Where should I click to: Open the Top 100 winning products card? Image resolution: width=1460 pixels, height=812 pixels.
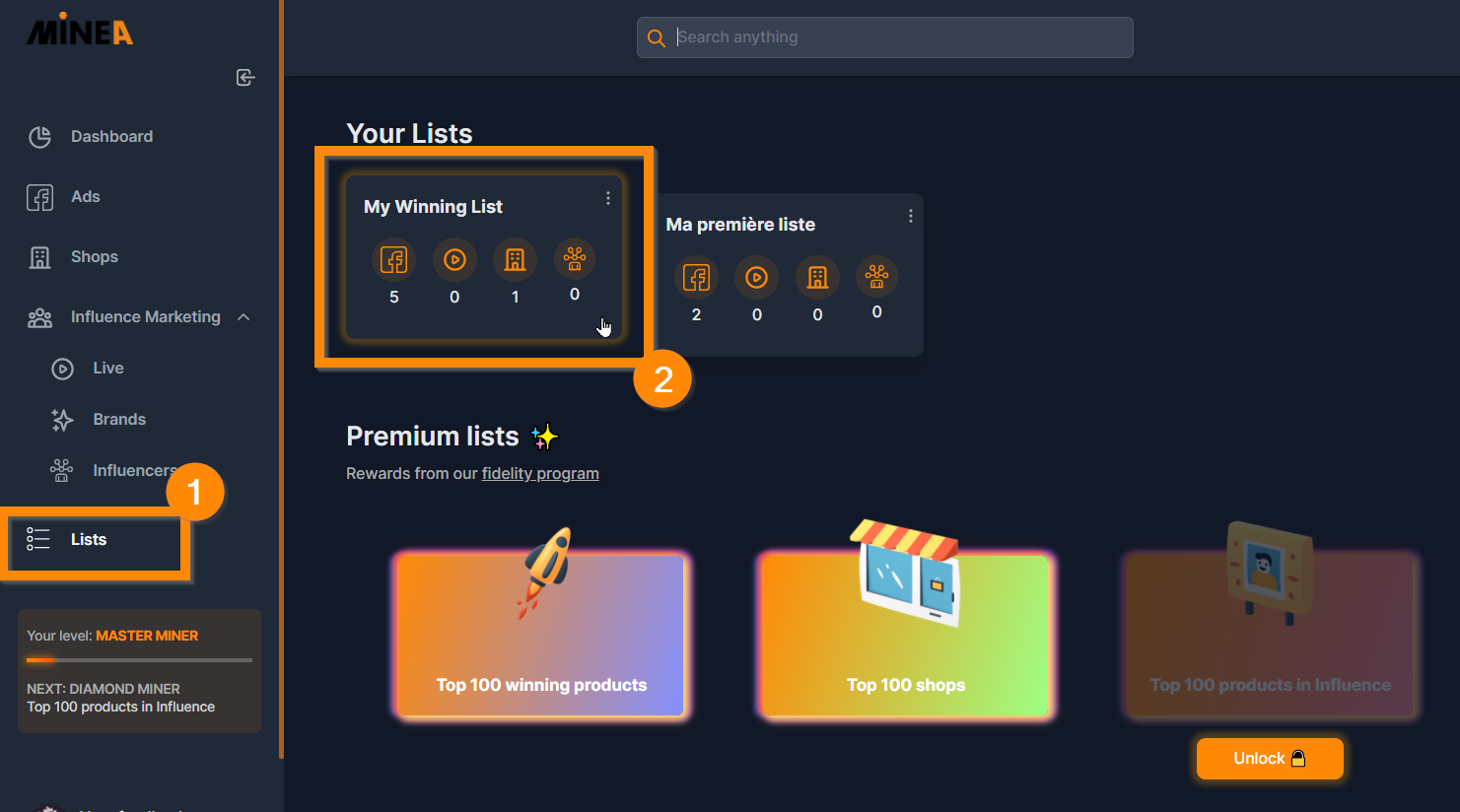pyautogui.click(x=541, y=635)
